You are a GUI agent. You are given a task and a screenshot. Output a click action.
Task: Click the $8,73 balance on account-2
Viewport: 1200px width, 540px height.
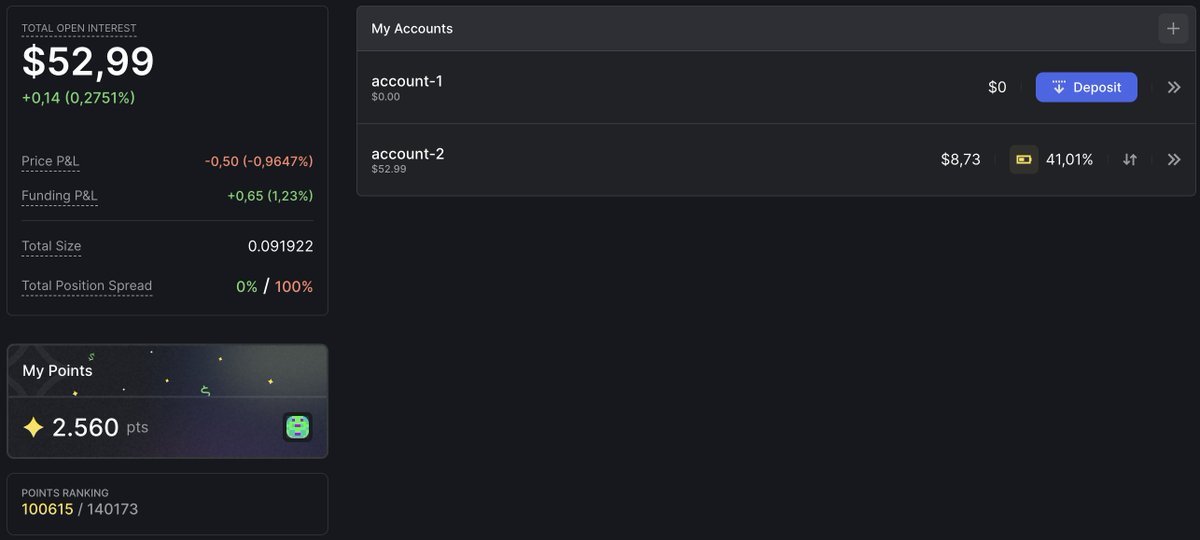960,159
